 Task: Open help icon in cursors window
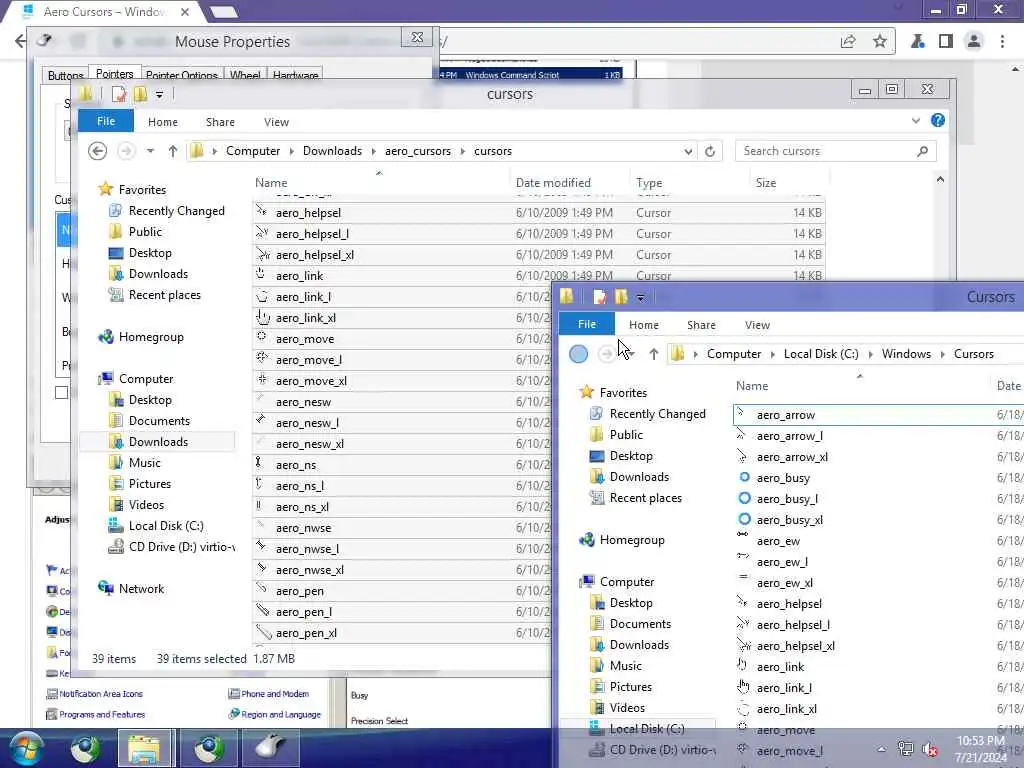coord(938,120)
